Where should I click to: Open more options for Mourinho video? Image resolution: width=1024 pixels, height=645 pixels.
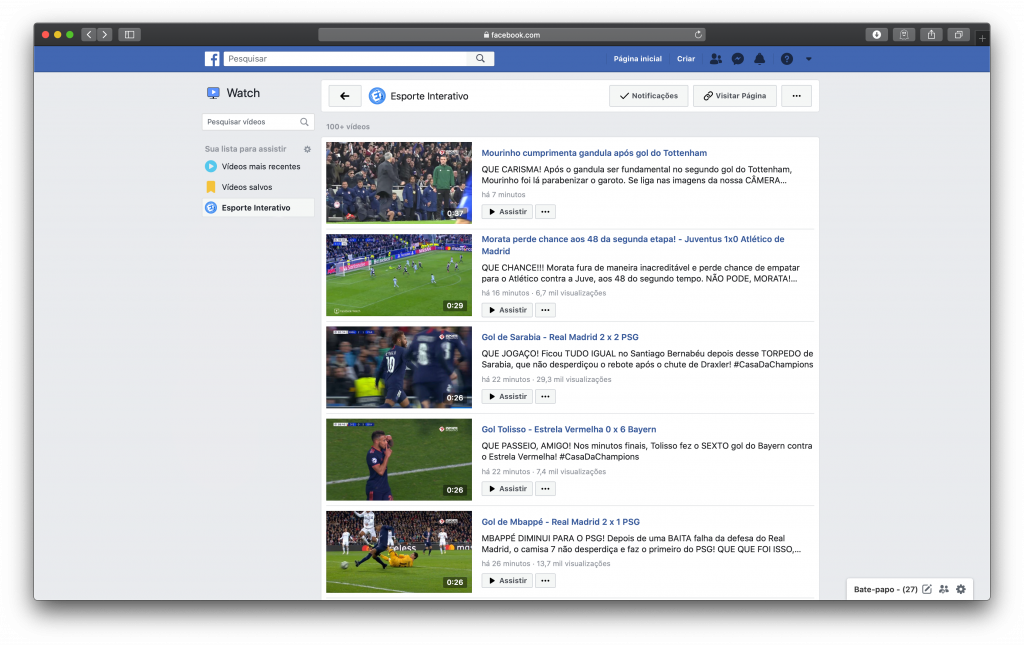tap(545, 212)
